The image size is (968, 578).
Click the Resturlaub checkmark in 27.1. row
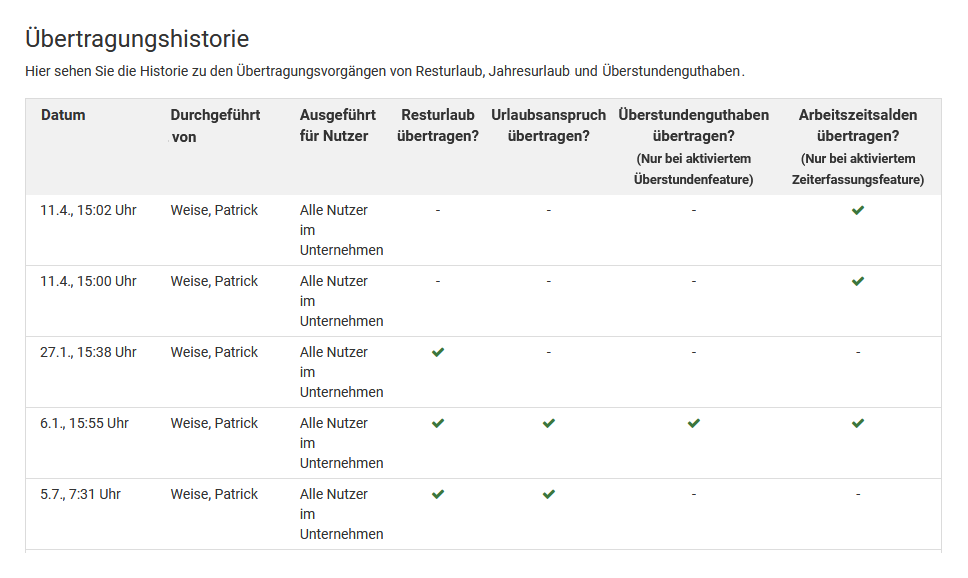[437, 352]
